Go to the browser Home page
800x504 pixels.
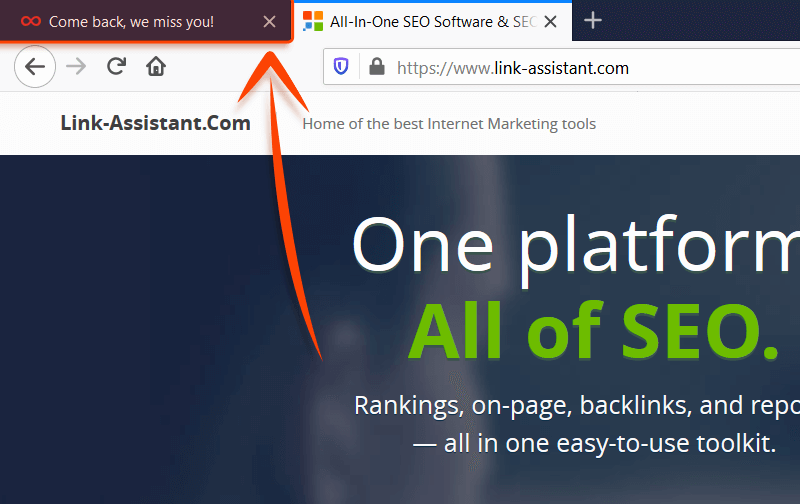tap(155, 67)
